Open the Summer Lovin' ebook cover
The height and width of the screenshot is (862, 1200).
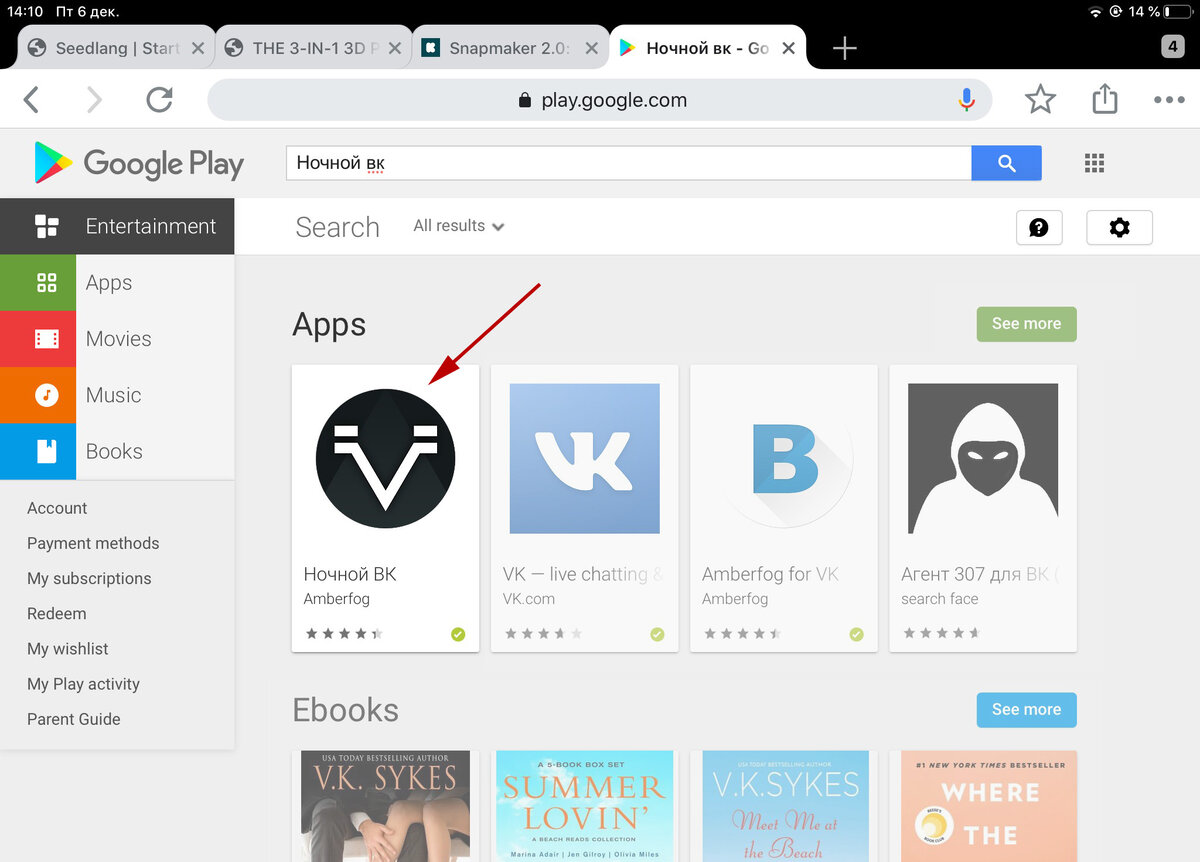(585, 806)
